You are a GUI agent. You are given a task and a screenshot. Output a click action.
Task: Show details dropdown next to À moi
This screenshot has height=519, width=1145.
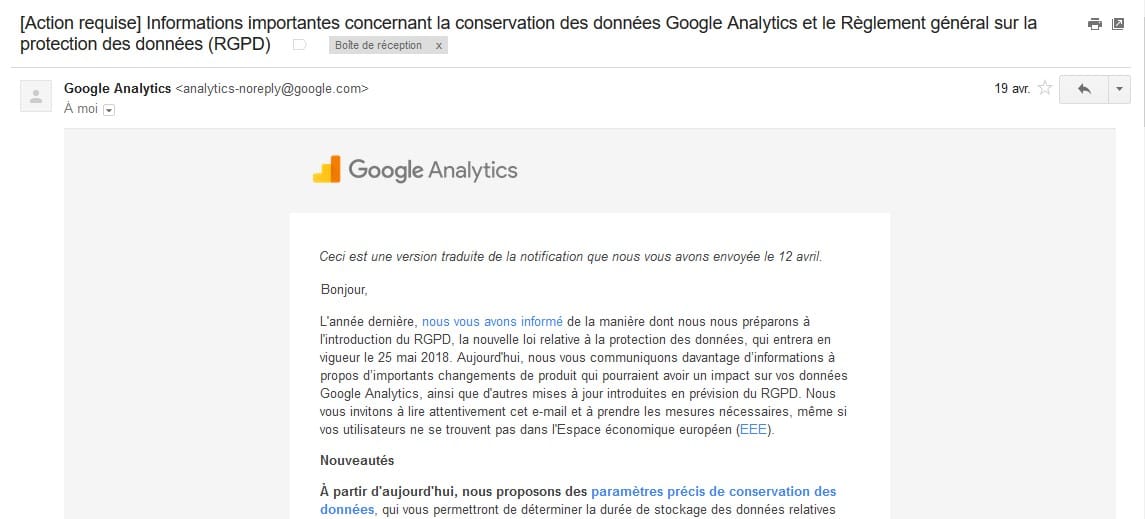109,110
